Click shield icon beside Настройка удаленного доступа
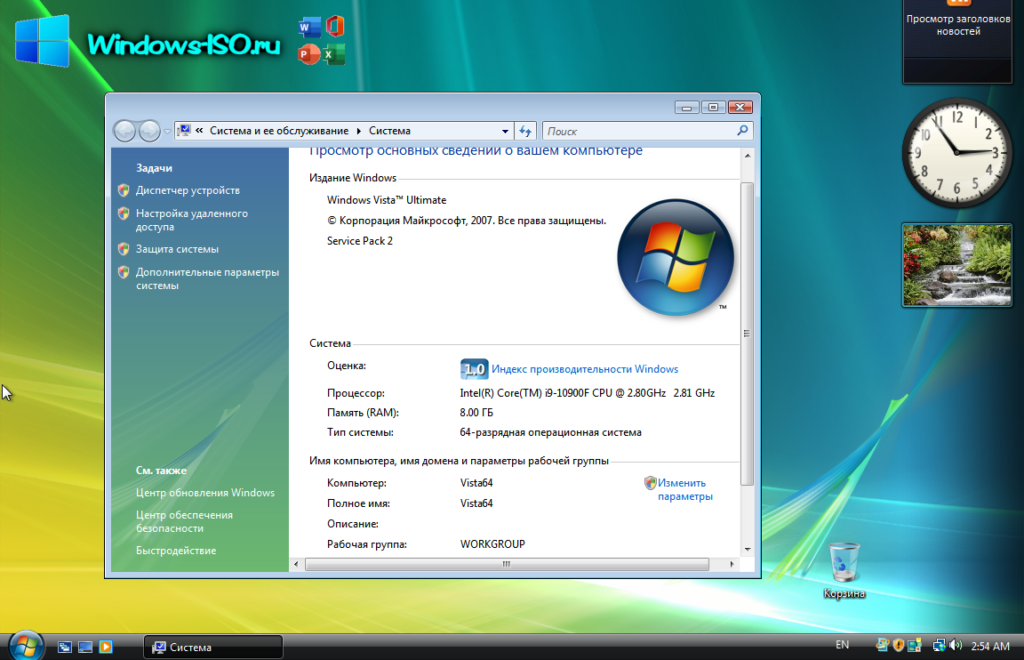Viewport: 1024px width, 660px height. pyautogui.click(x=123, y=213)
